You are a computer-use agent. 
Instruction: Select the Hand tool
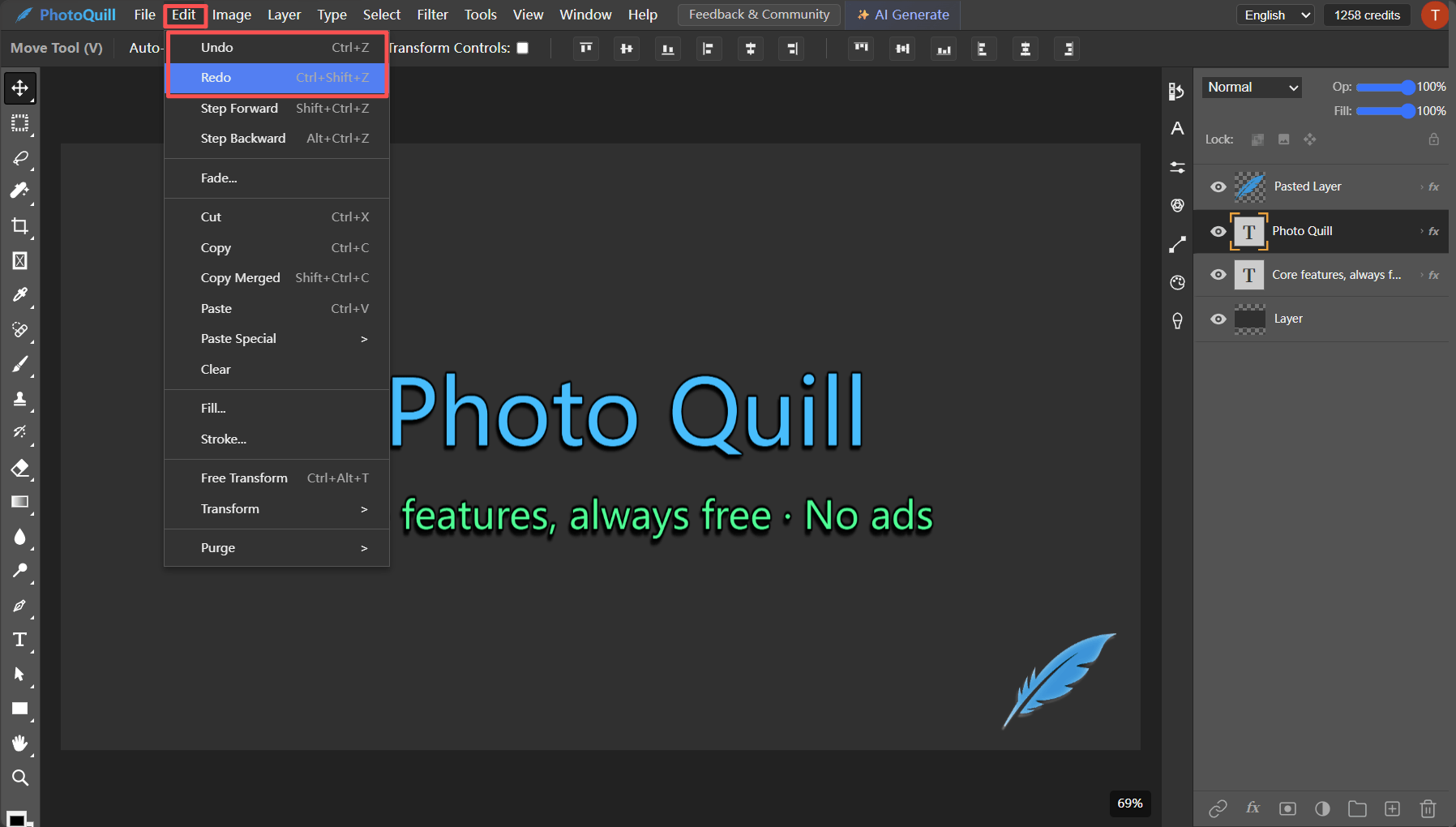click(x=19, y=743)
